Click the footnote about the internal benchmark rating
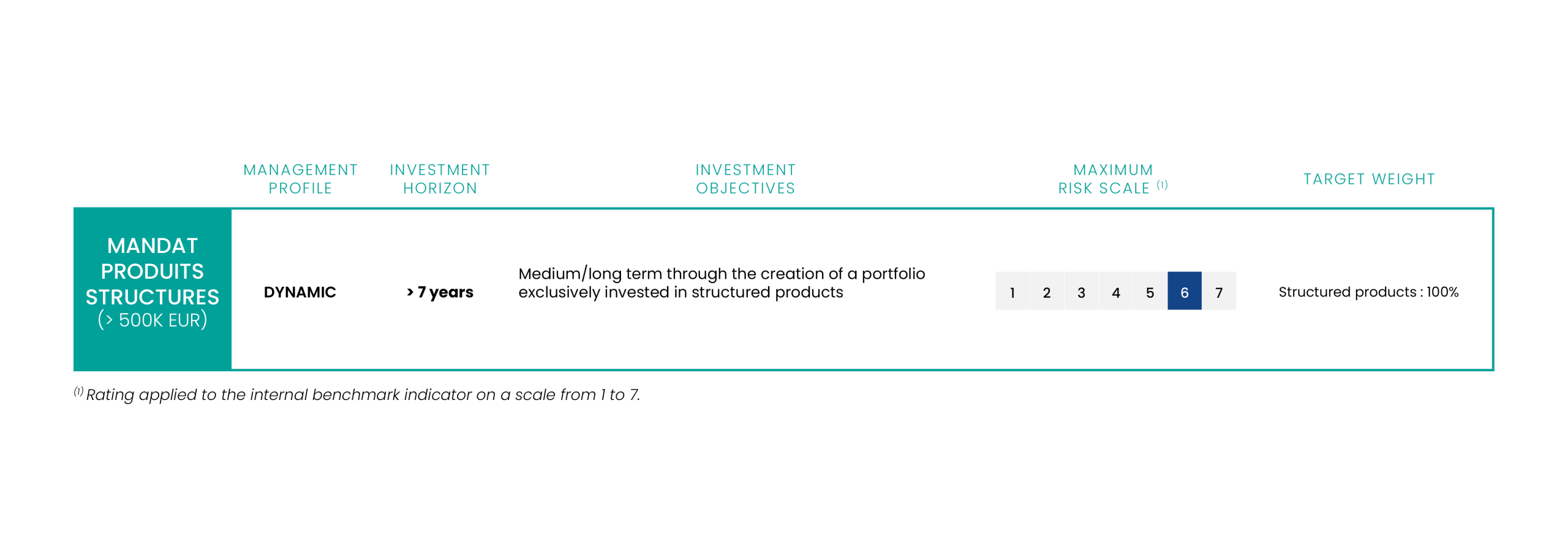 point(363,395)
